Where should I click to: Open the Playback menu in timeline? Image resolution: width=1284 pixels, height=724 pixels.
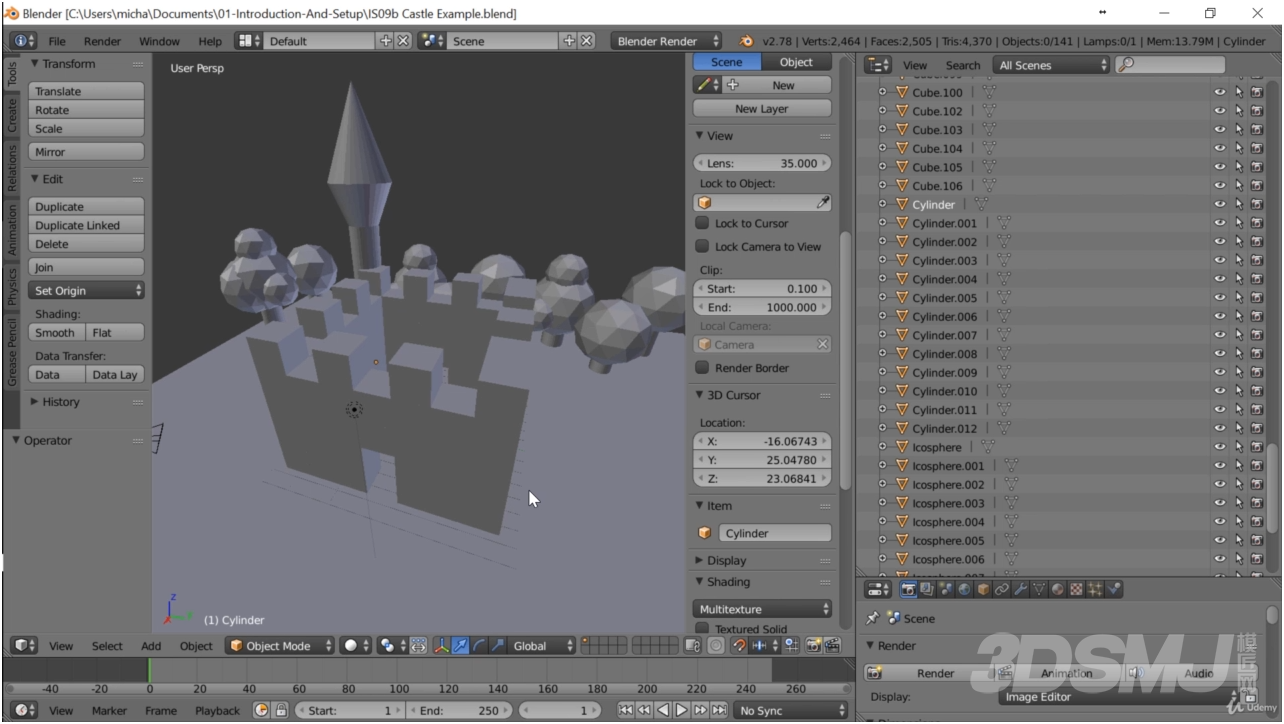click(x=217, y=710)
